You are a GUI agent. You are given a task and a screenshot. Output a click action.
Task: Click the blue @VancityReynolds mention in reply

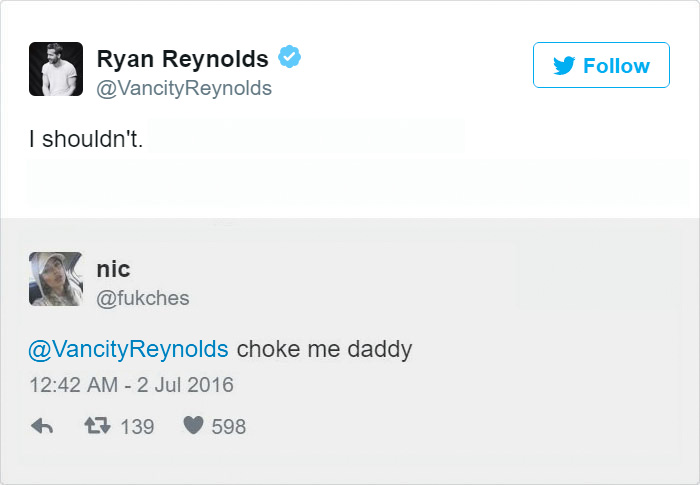coord(129,350)
